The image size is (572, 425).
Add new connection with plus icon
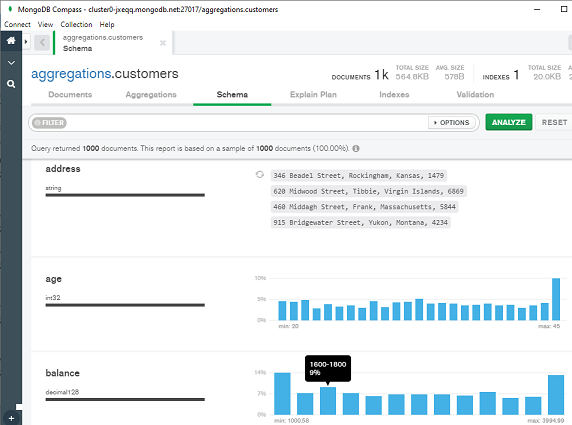pyautogui.click(x=11, y=418)
